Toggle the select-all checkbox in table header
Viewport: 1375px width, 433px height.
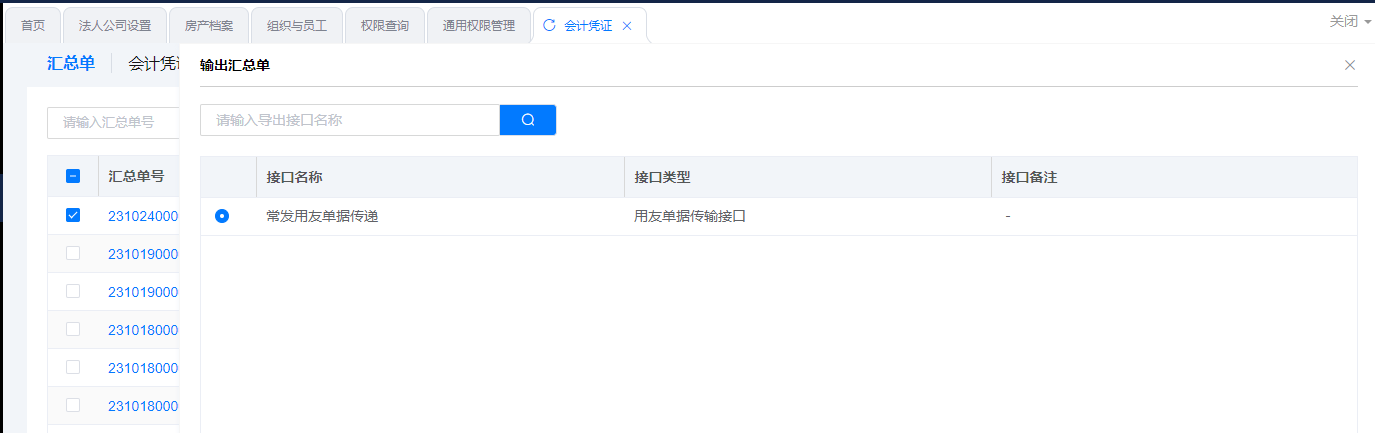click(x=73, y=176)
